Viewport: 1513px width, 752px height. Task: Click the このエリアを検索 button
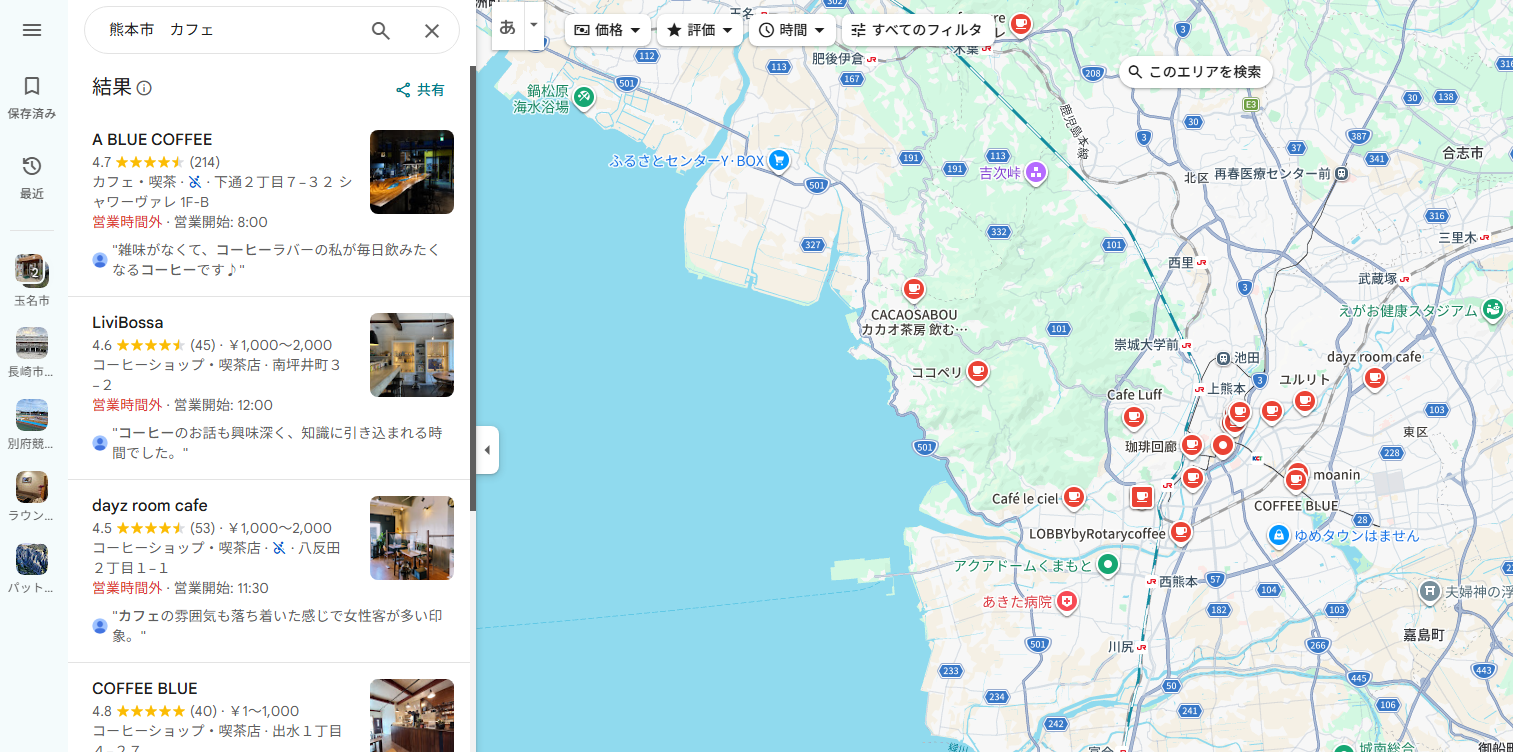1195,72
